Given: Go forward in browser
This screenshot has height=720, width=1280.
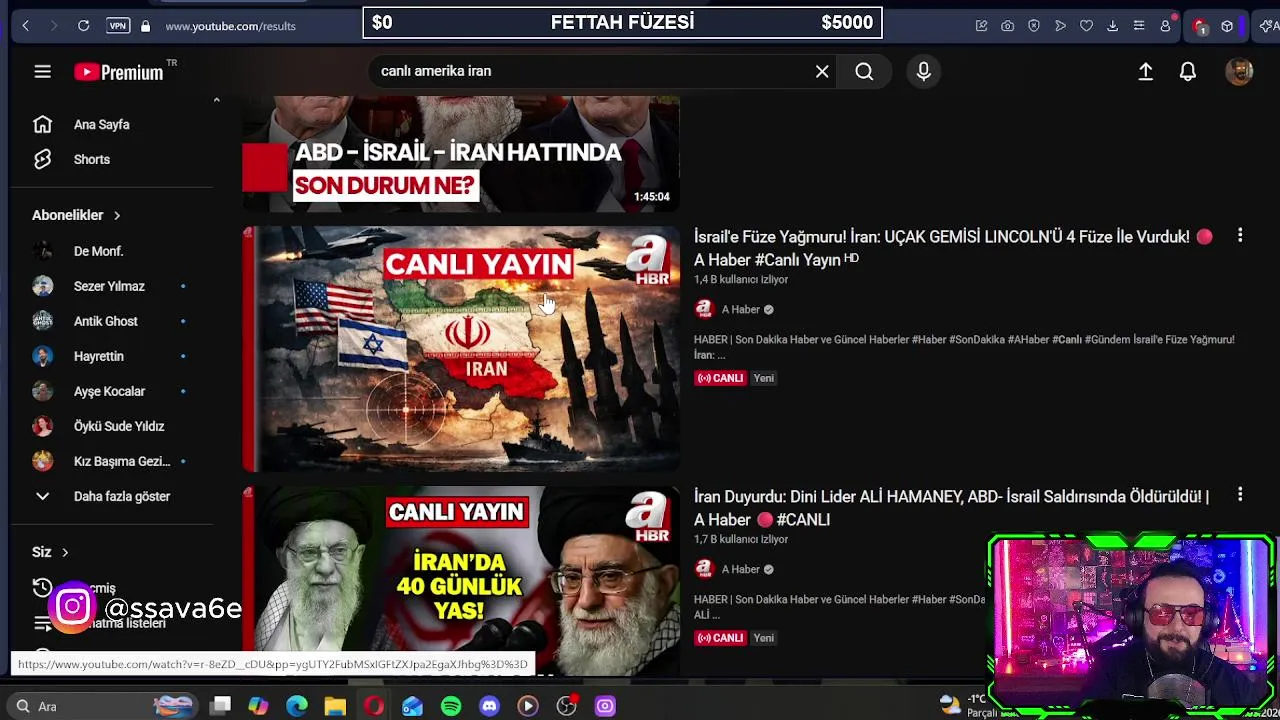Looking at the screenshot, I should click(x=53, y=26).
